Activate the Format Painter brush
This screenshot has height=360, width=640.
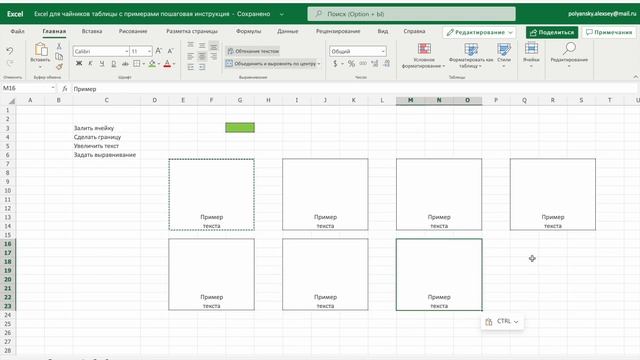59,67
